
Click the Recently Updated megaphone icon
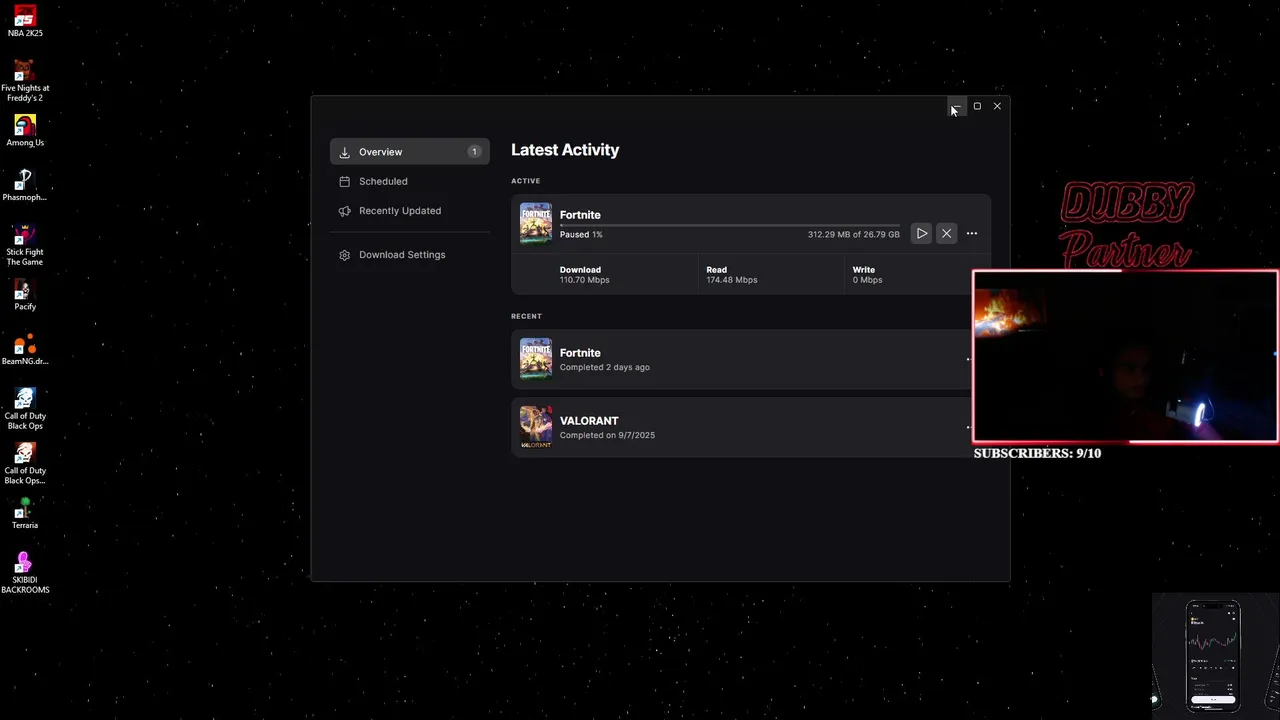(x=345, y=211)
